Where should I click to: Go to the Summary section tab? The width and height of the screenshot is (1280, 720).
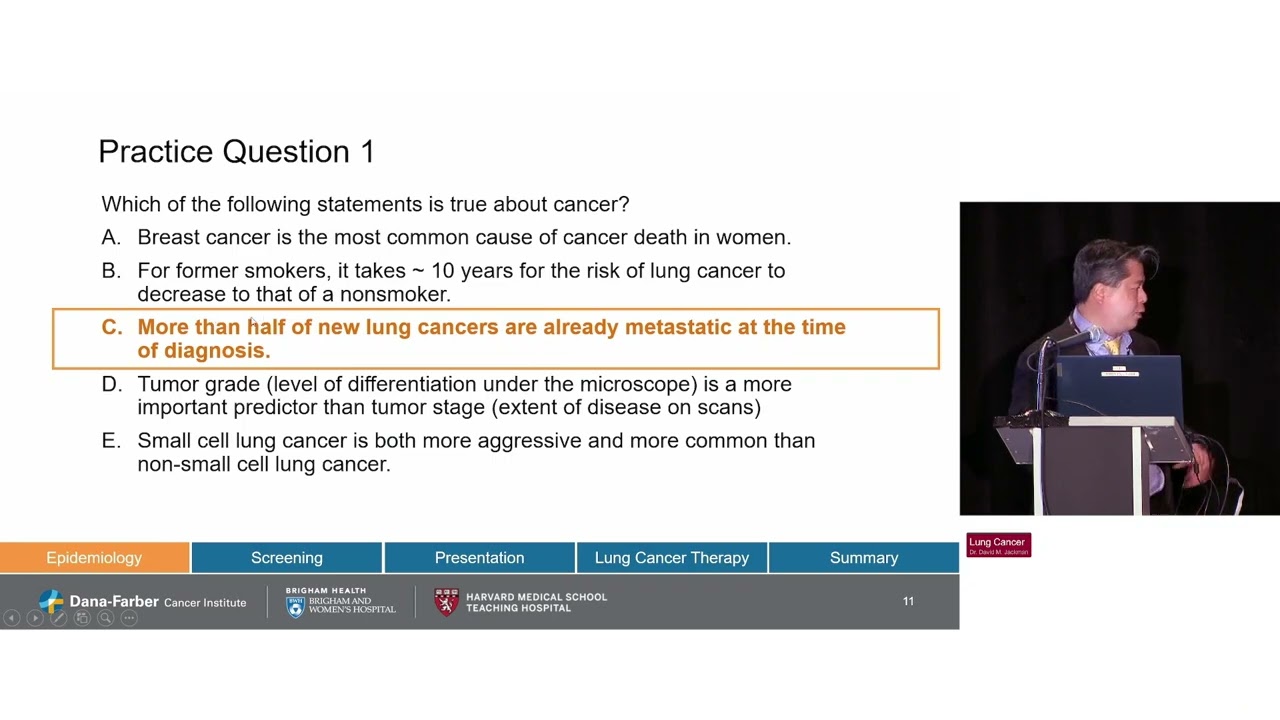point(864,558)
